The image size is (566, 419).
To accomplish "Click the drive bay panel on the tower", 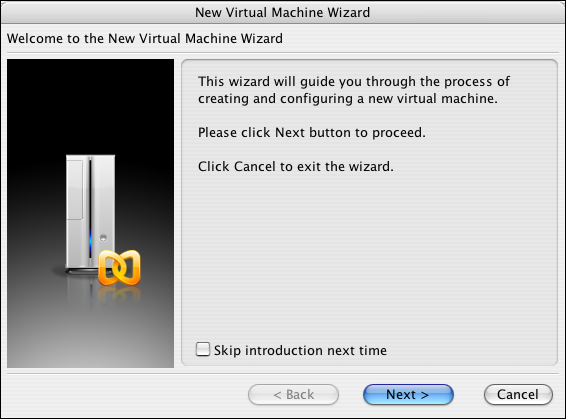I will (x=75, y=190).
